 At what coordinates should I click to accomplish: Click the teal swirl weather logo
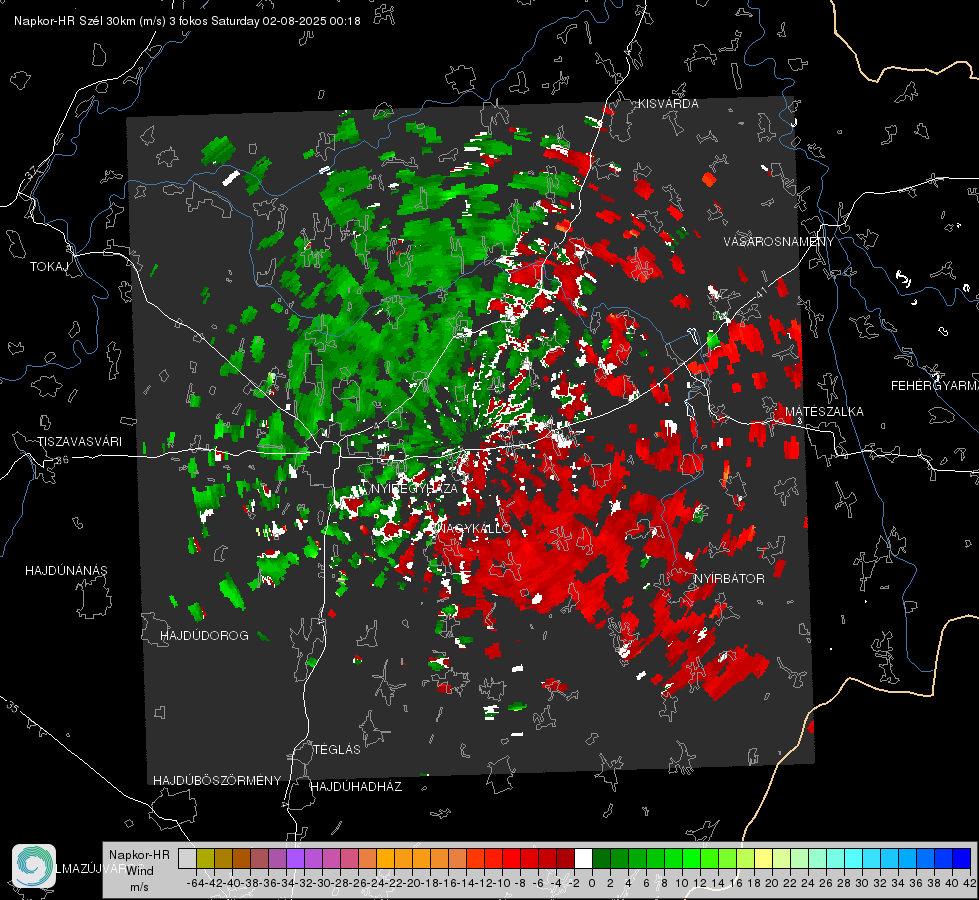click(x=34, y=866)
